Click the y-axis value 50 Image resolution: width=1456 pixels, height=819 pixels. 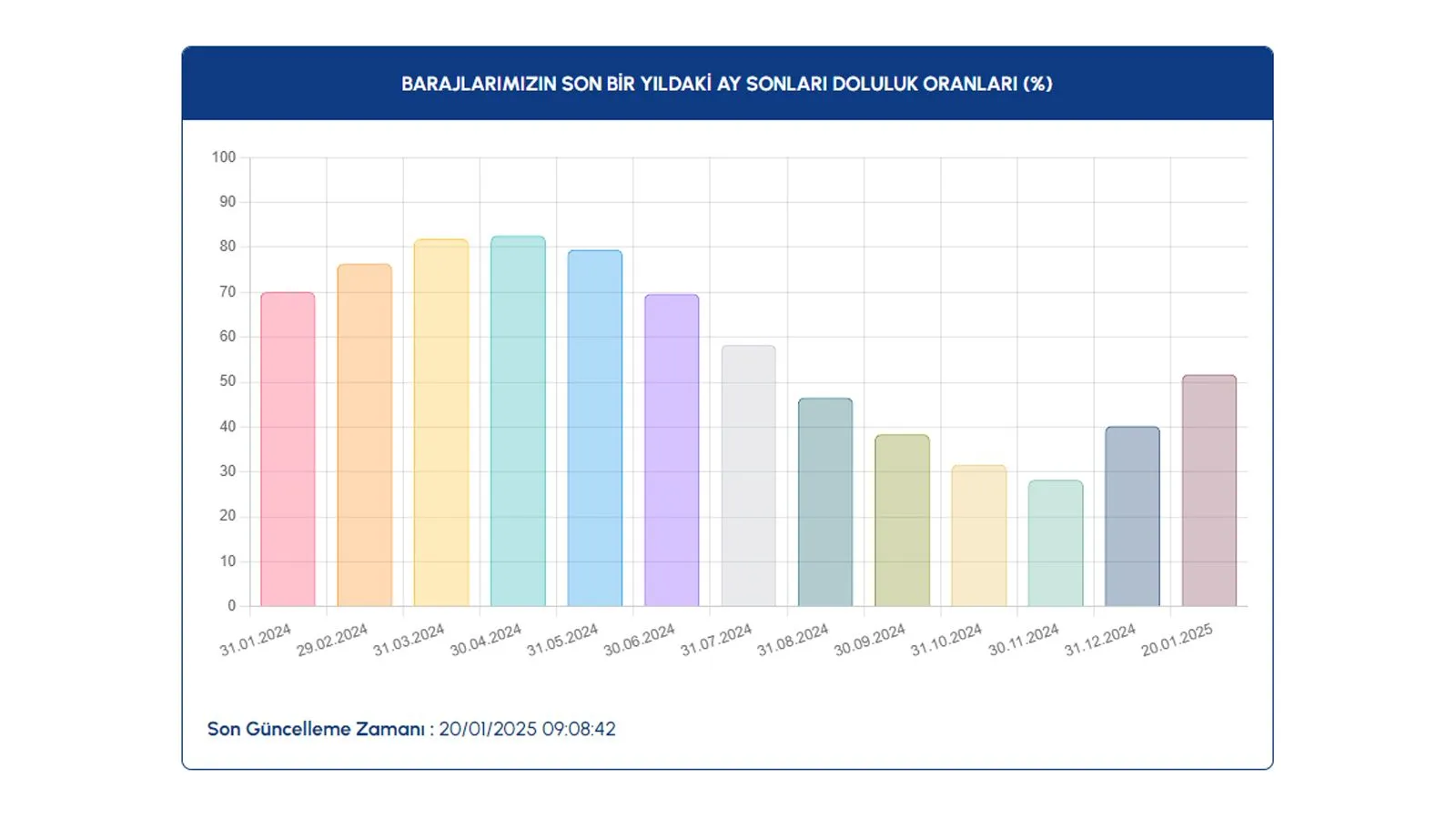227,381
